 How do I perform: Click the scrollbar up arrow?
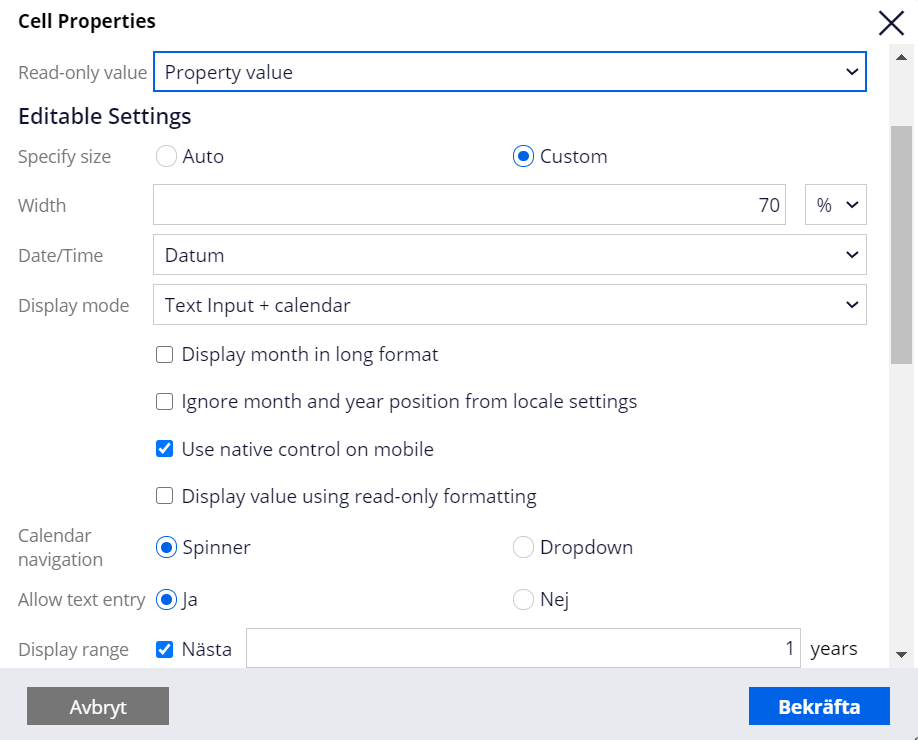coord(901,57)
